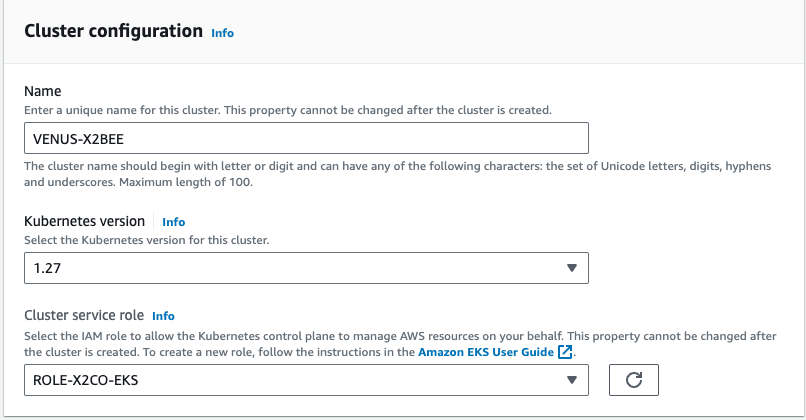Image resolution: width=806 pixels, height=420 pixels.
Task: Open Info beside Cluster configuration heading
Action: [222, 33]
